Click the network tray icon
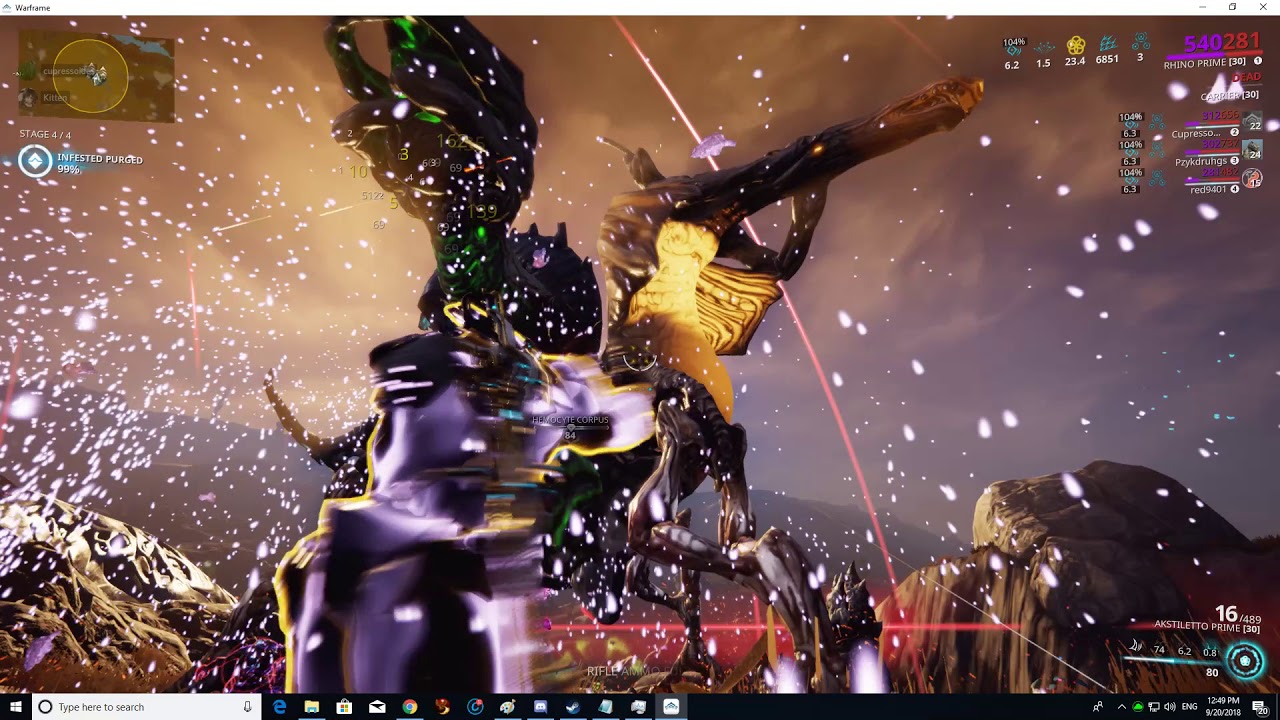Screen dimensions: 1280x720 coord(1153,707)
